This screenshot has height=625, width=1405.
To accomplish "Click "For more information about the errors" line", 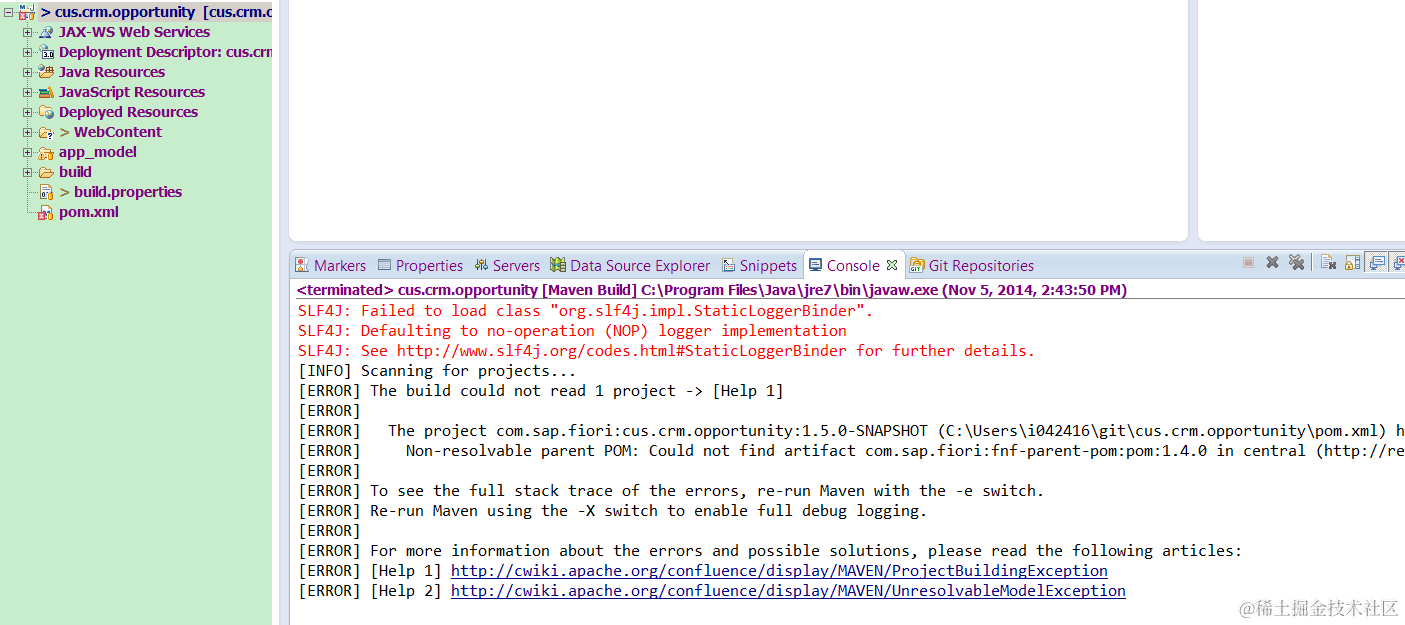I will point(770,551).
